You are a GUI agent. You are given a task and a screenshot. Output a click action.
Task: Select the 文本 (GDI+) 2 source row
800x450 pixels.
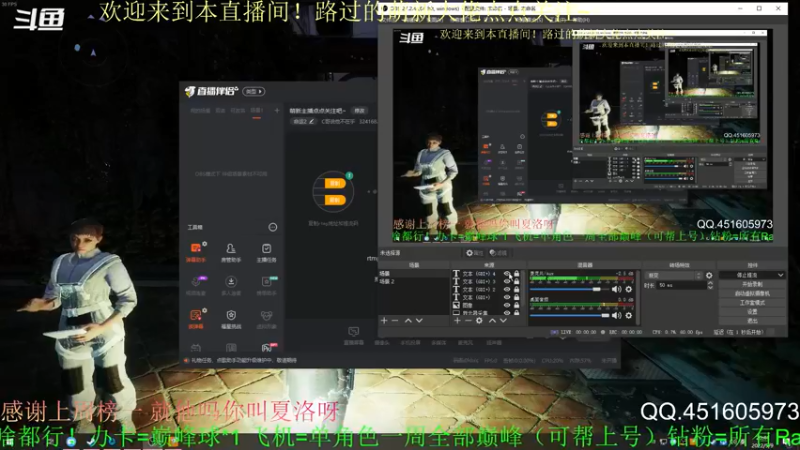click(485, 289)
